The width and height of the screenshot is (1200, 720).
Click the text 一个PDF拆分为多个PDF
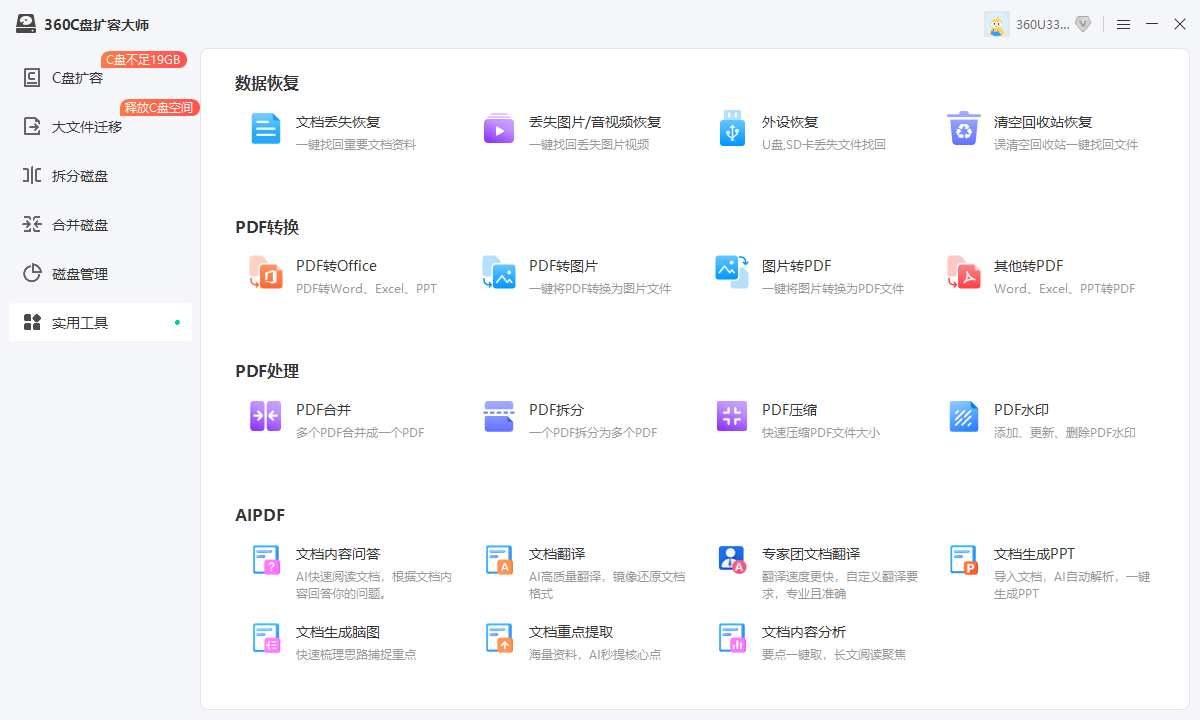tap(593, 433)
